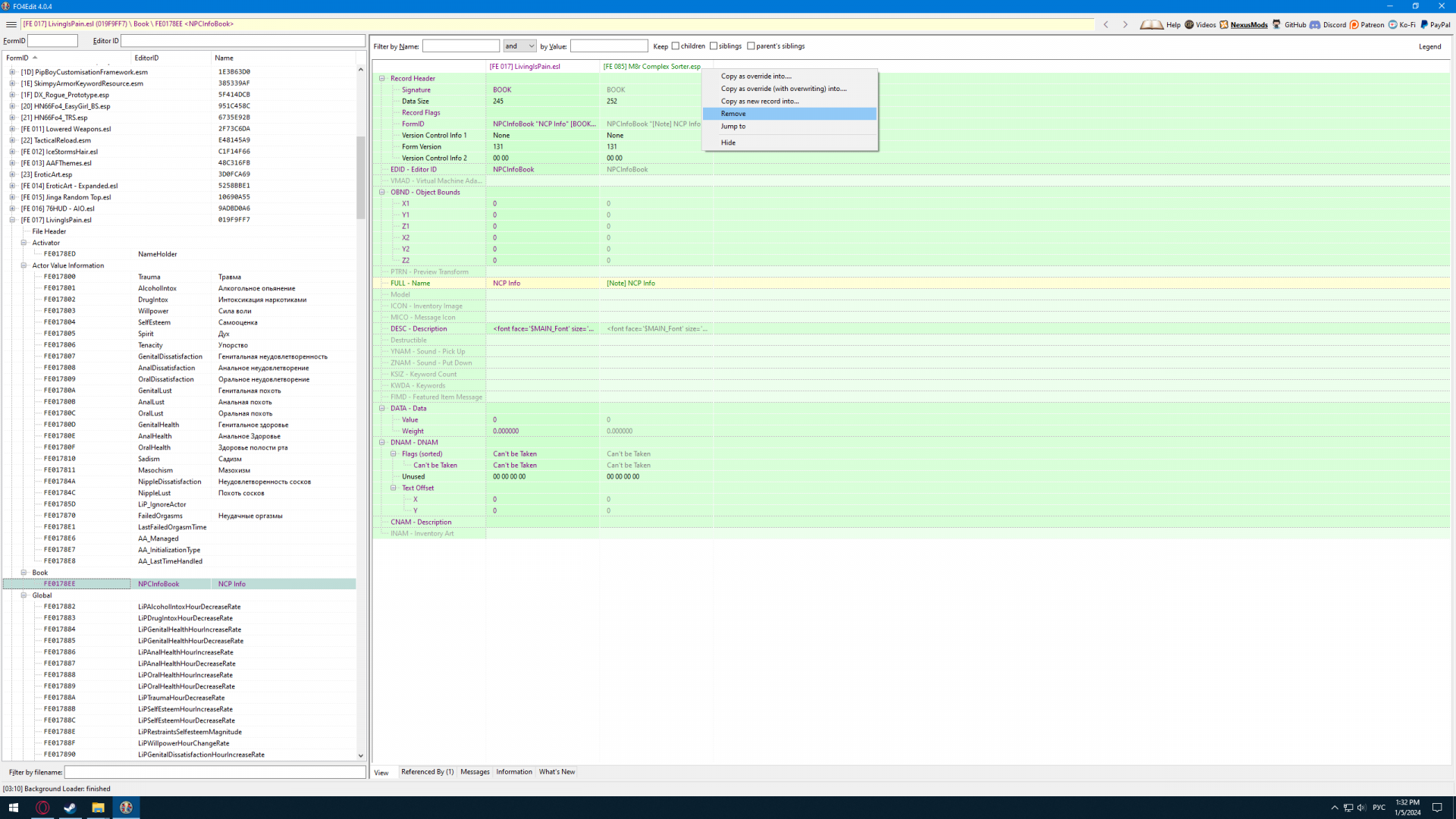Switch to the Referenced By (1) tab
1456x819 pixels.
click(427, 772)
